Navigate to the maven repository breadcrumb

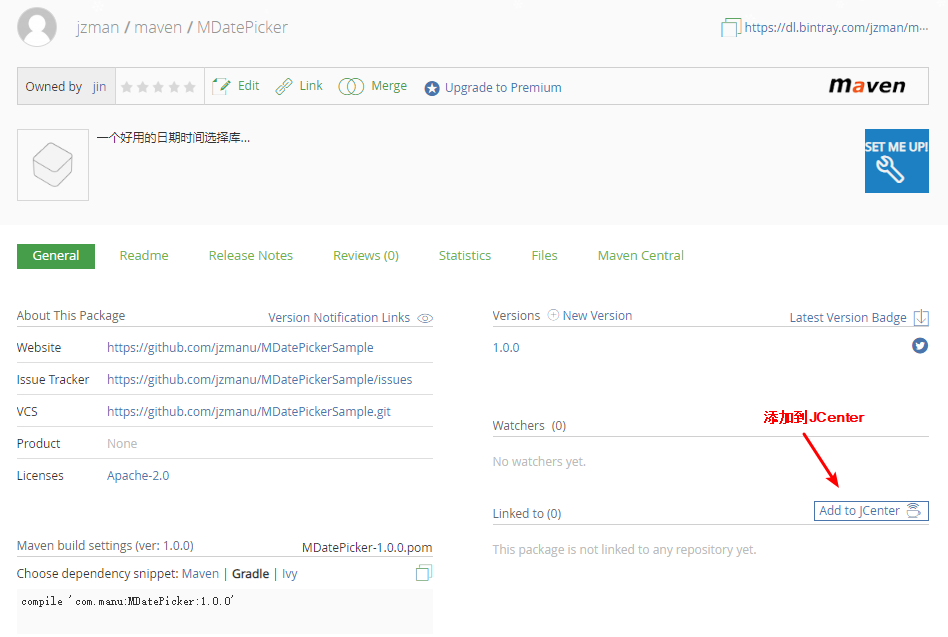[158, 27]
